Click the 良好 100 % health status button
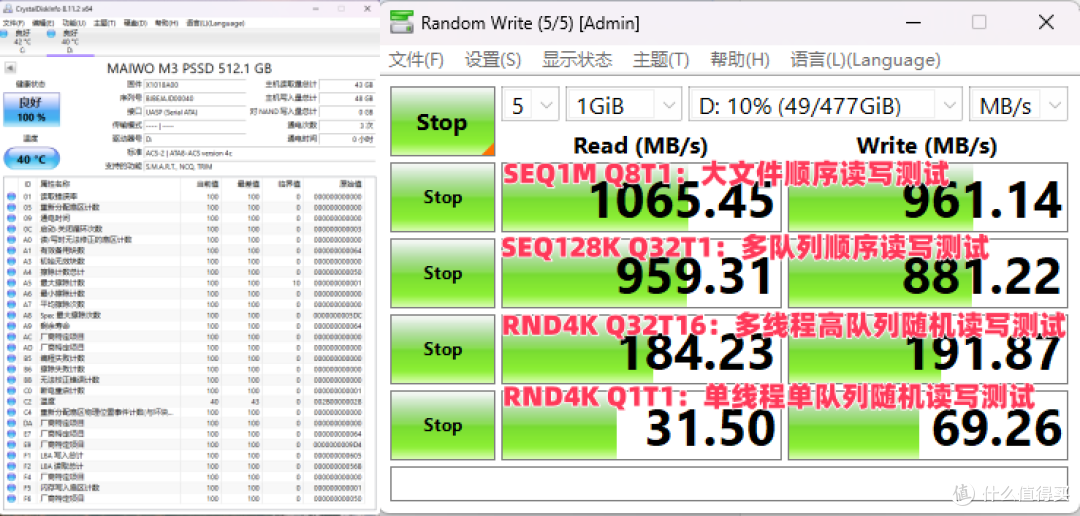Screen dimensions: 1080x516 click(x=32, y=110)
